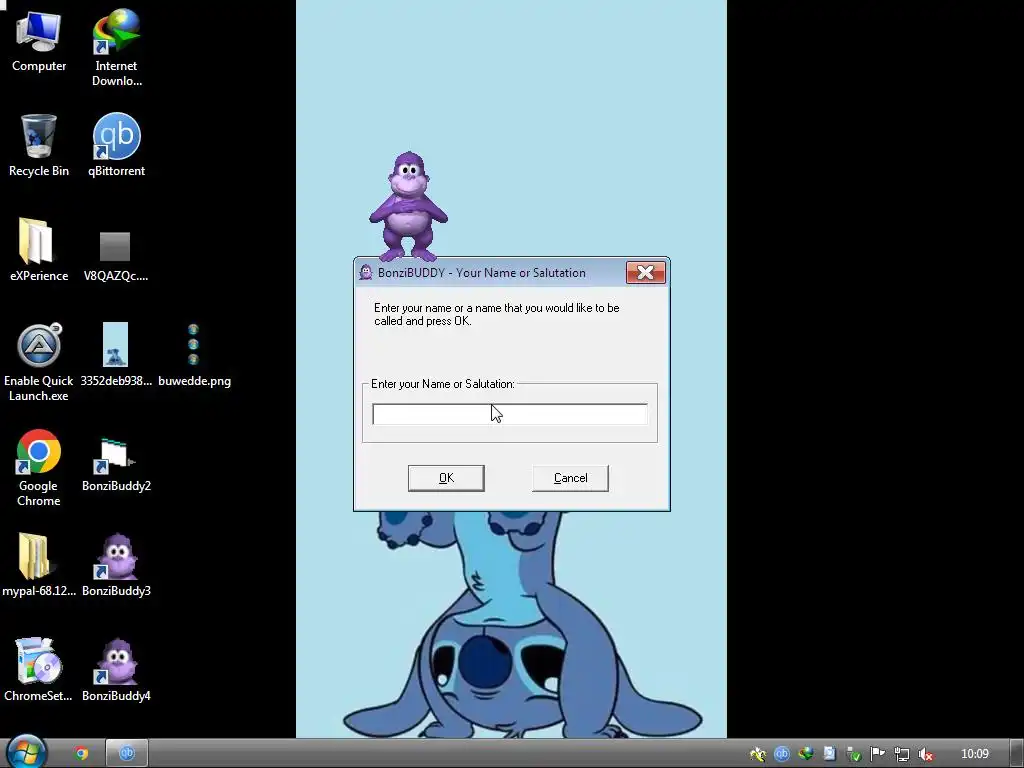Open Action Center flag icon
The image size is (1024, 768).
(878, 754)
